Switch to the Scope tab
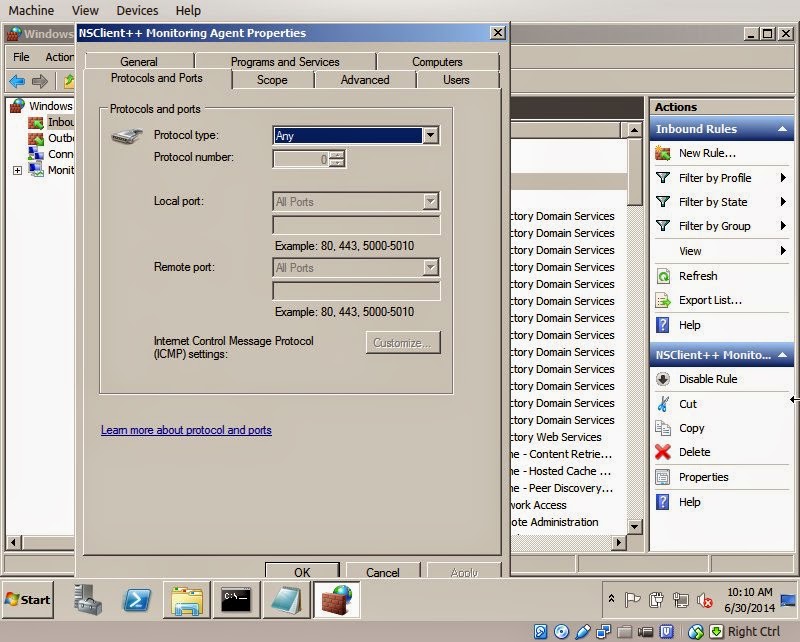 click(272, 80)
